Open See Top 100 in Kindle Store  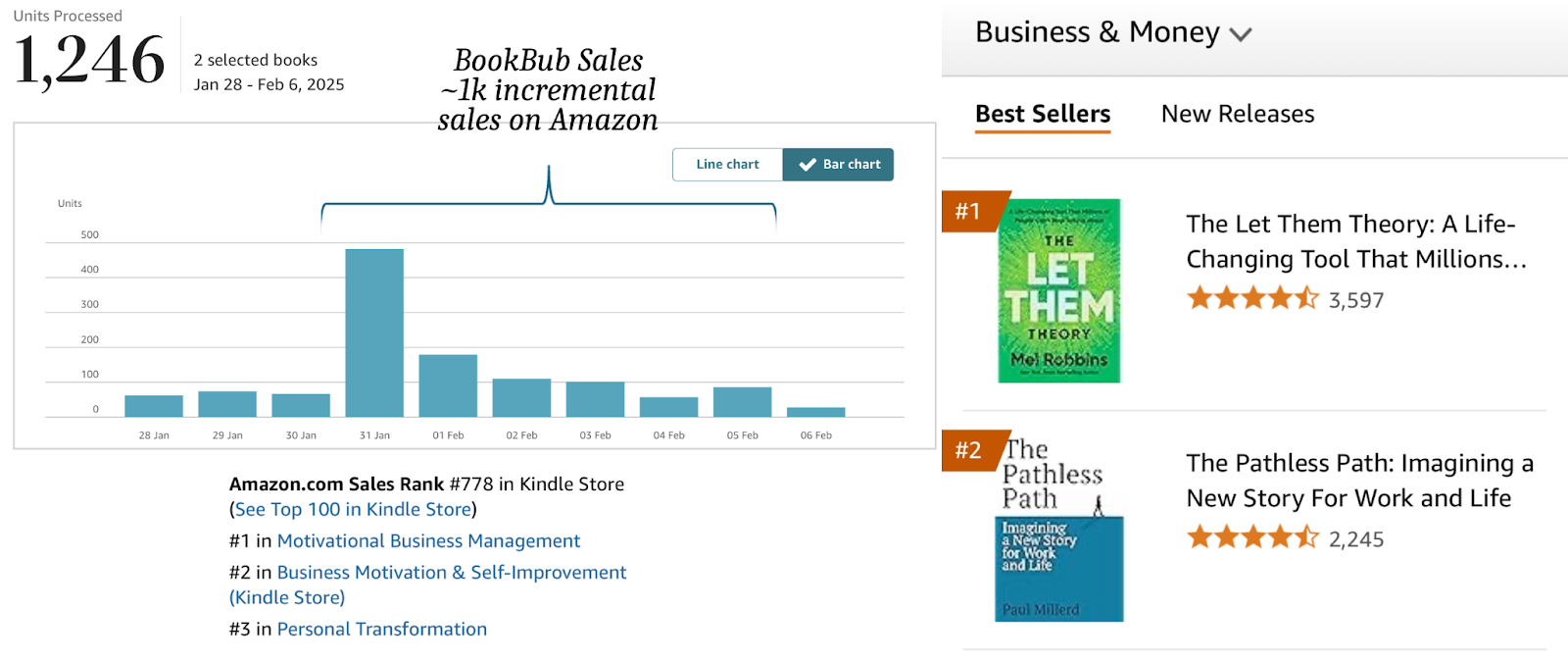[353, 509]
